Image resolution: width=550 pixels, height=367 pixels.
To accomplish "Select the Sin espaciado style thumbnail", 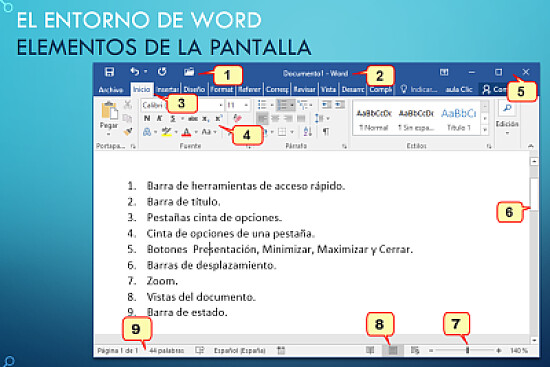I will click(416, 119).
